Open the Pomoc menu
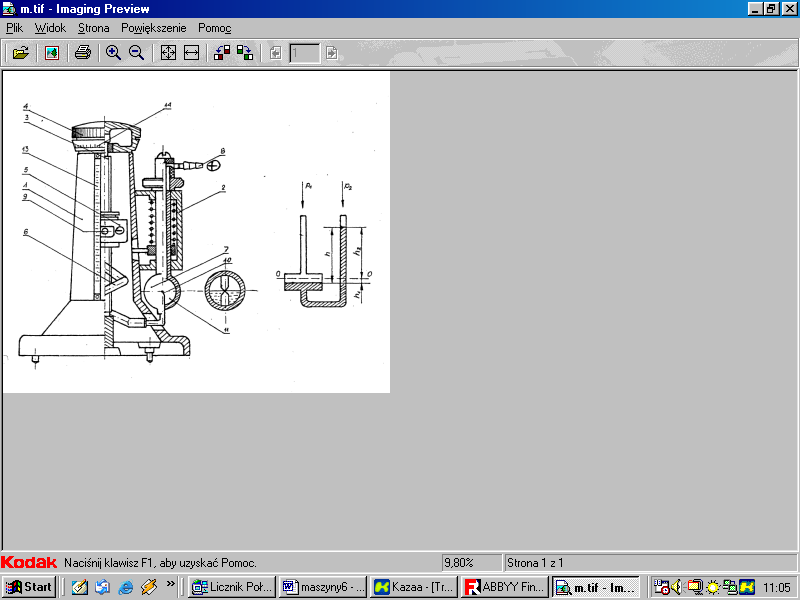Image resolution: width=800 pixels, height=600 pixels. [214, 28]
